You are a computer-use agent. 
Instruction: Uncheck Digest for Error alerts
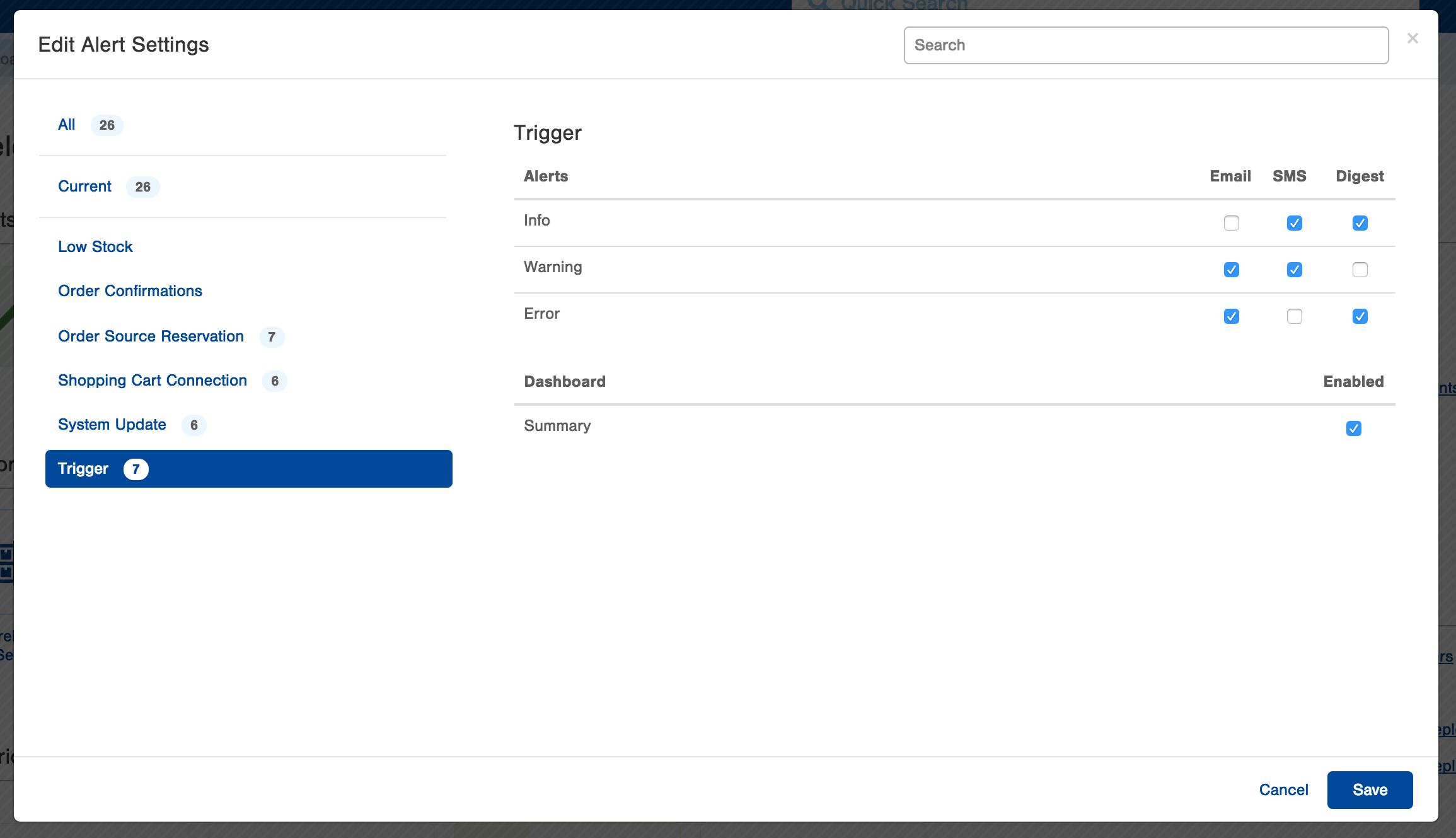1360,316
